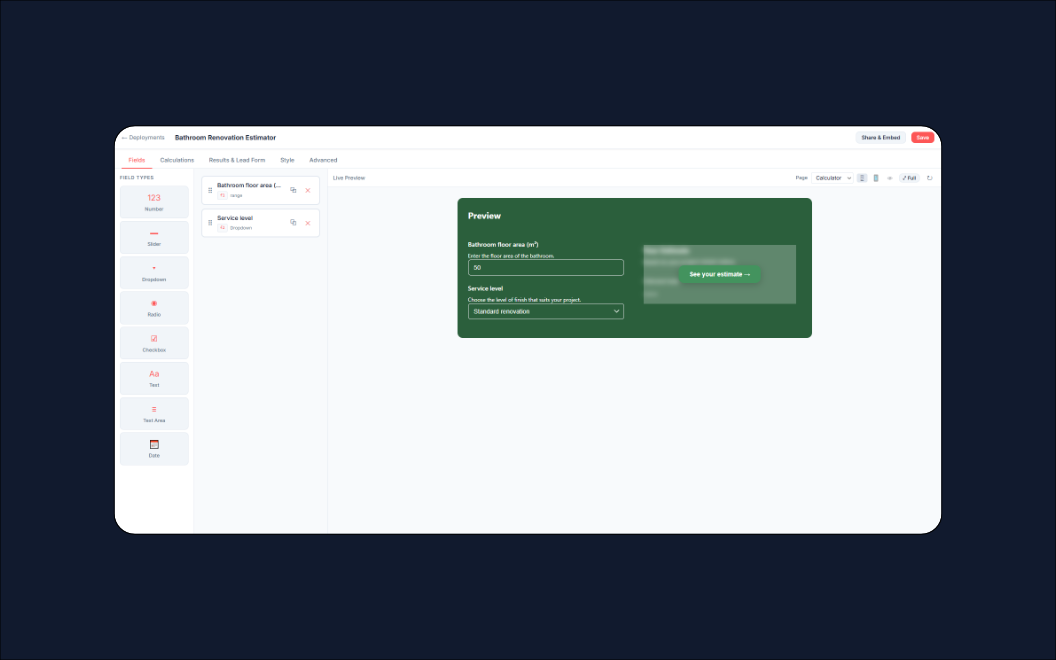
Task: Go back to Deployments
Action: click(x=143, y=137)
